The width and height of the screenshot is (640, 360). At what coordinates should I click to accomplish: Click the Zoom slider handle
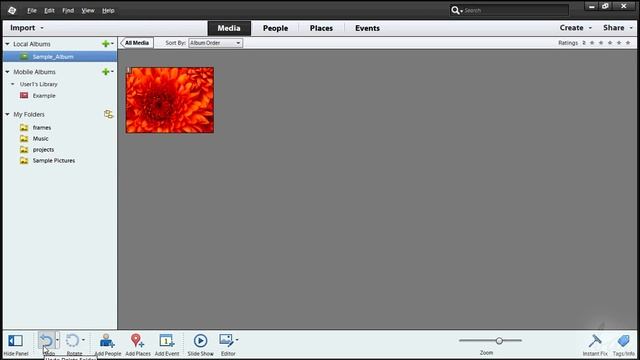(x=499, y=340)
